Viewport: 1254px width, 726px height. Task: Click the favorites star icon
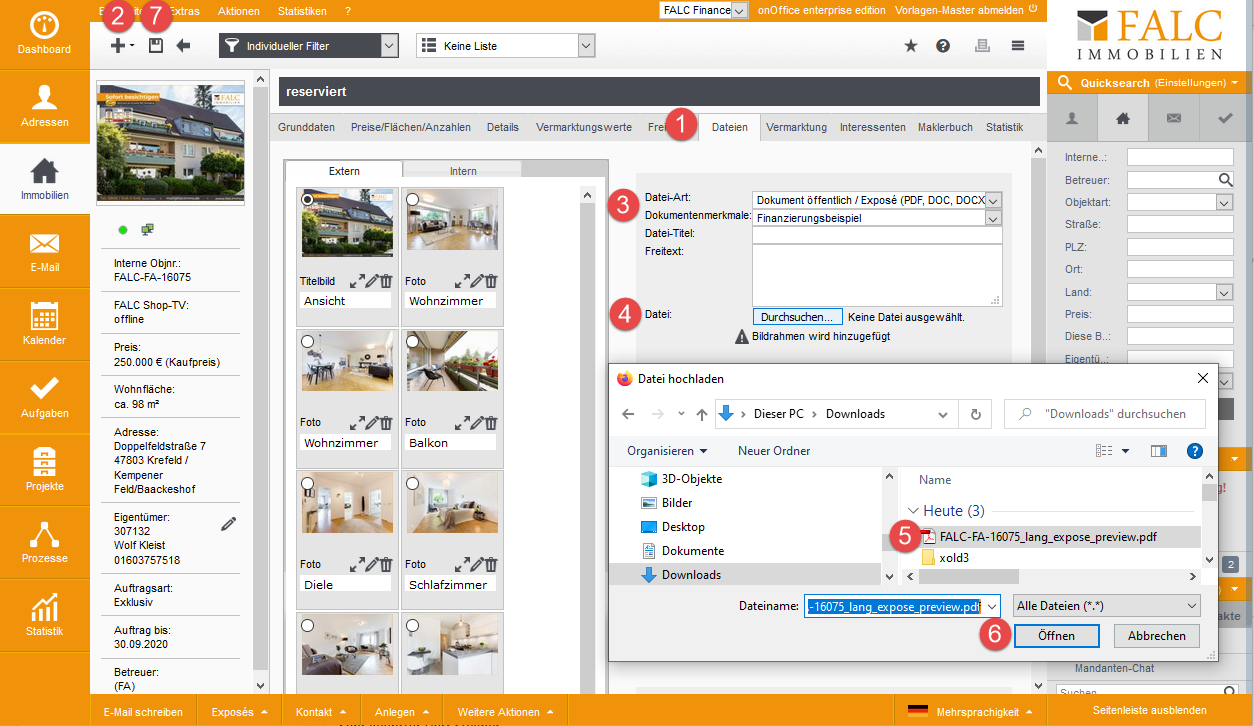[911, 46]
